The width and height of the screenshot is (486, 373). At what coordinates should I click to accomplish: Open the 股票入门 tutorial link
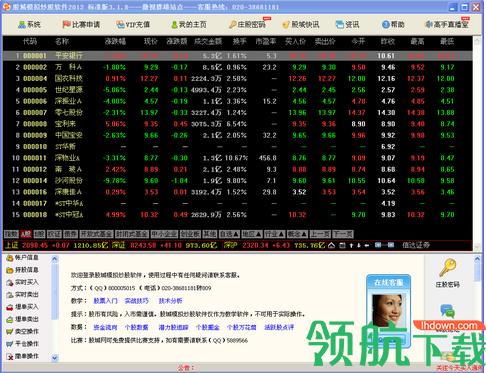point(105,301)
